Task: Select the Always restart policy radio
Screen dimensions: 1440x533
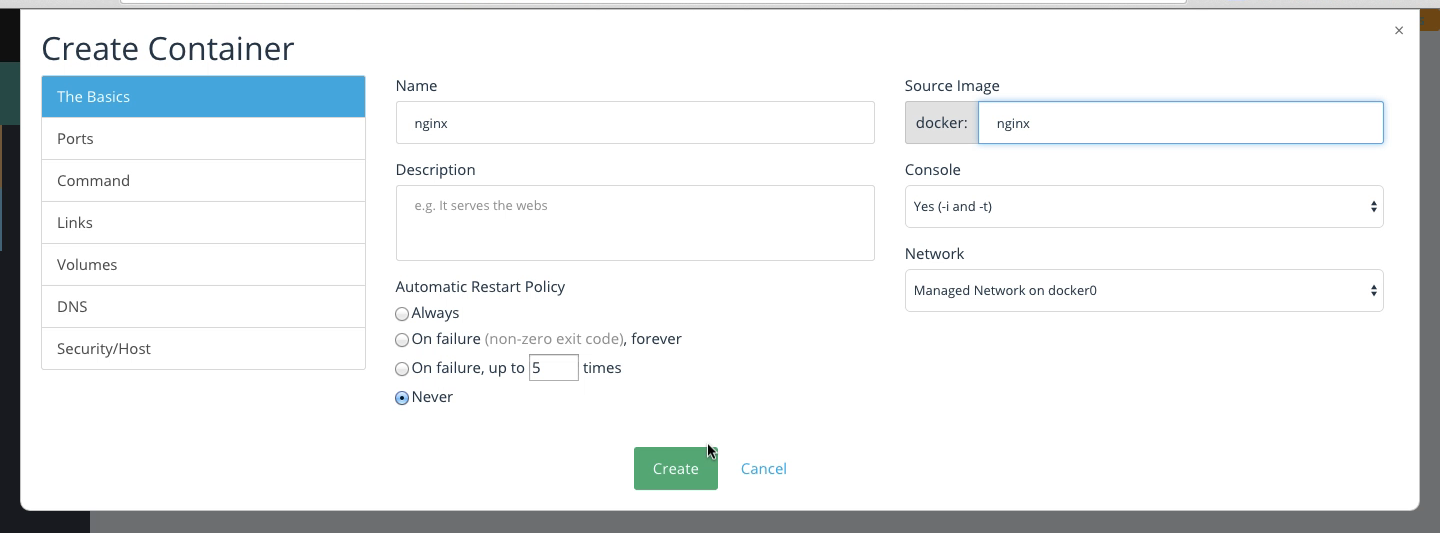Action: click(x=402, y=314)
